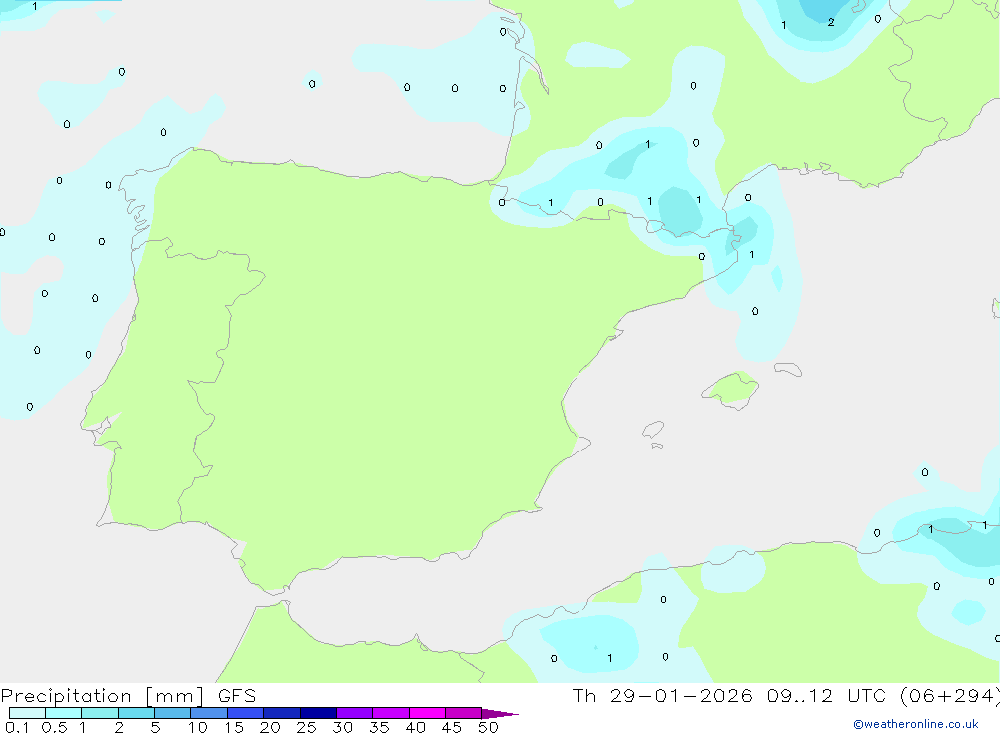Click the legend swatch between 0.1 and 0.5
The image size is (1000, 733).
tap(27, 713)
